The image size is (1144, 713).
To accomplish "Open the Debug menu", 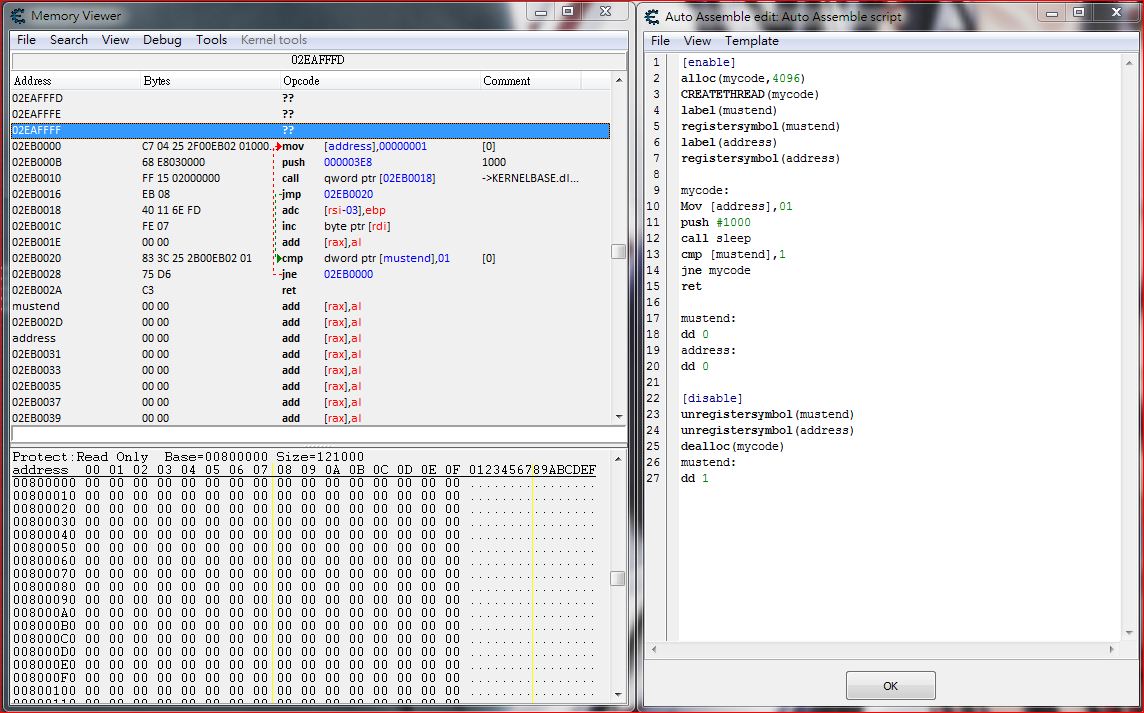I will point(162,39).
